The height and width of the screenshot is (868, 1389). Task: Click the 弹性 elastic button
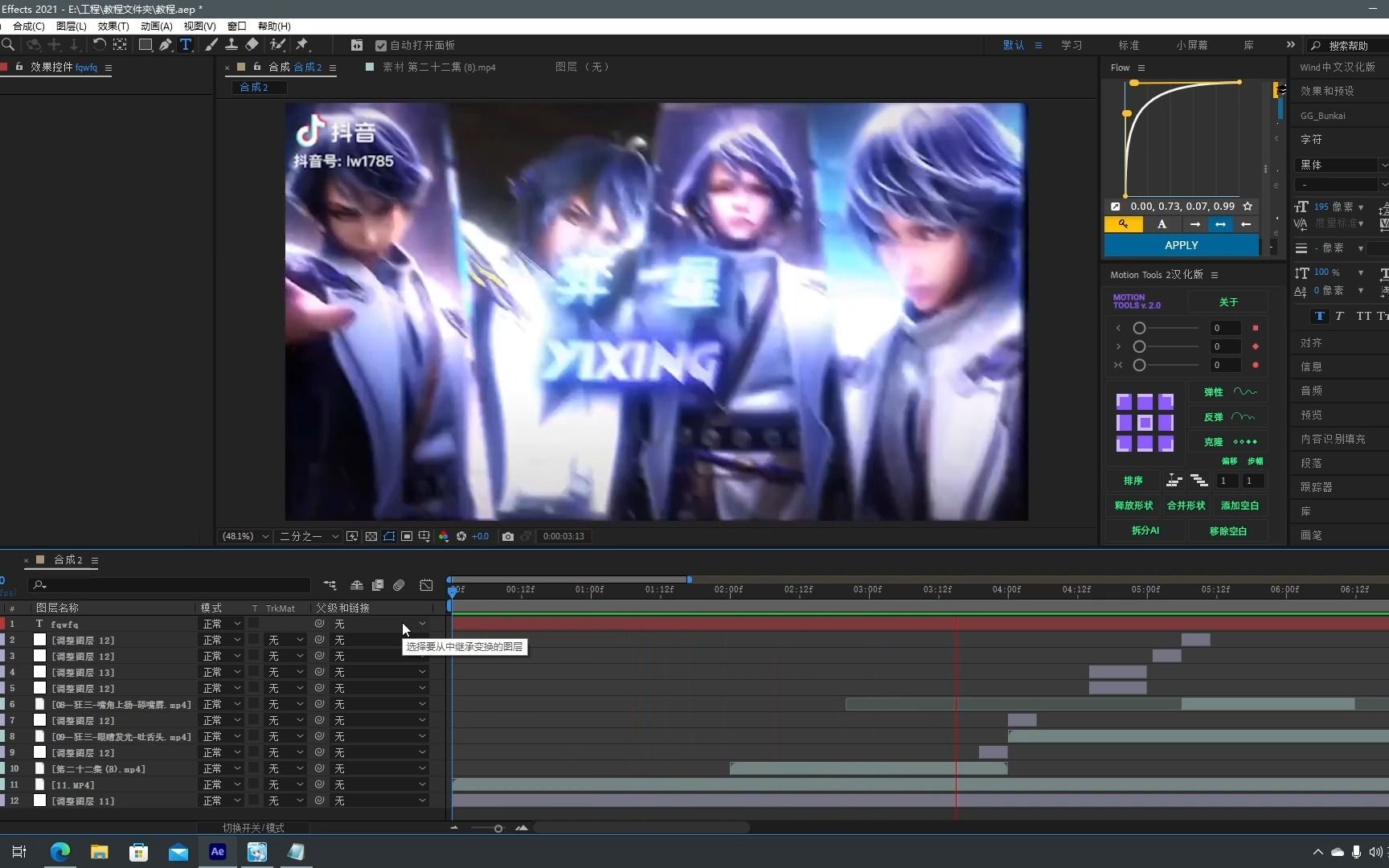click(x=1228, y=392)
